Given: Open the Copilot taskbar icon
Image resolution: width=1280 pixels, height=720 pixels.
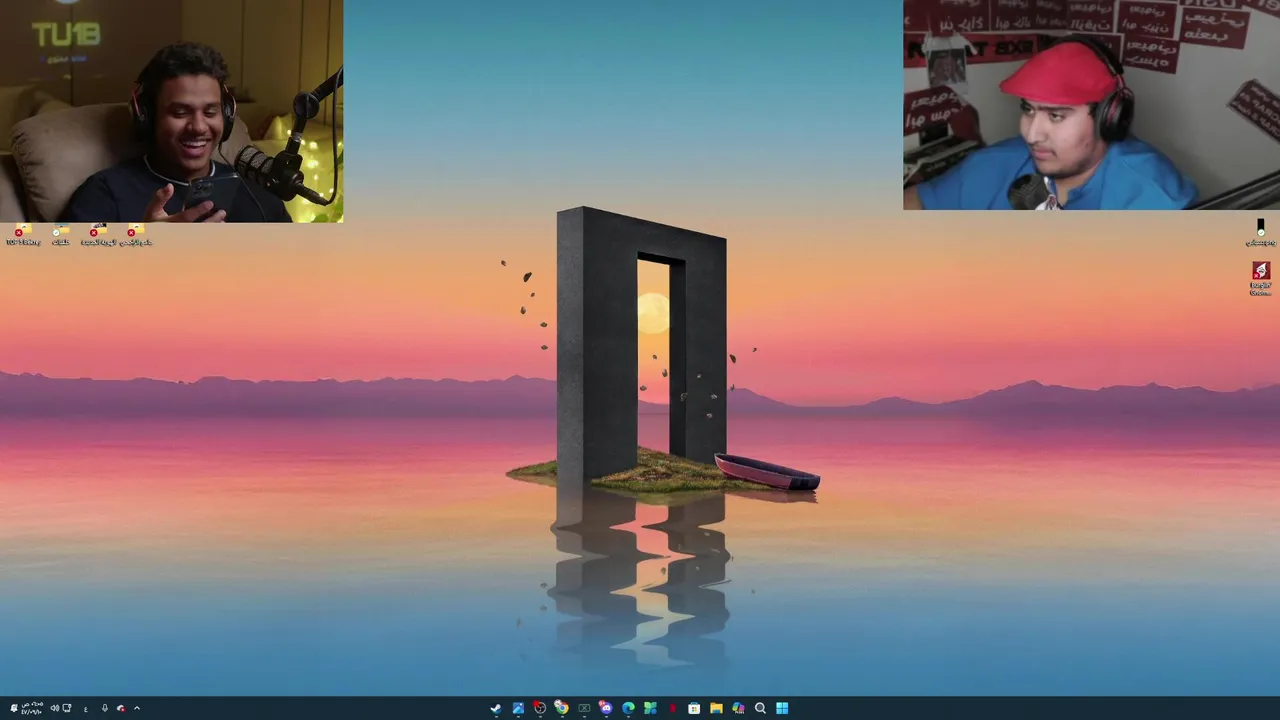Looking at the screenshot, I should pos(738,708).
